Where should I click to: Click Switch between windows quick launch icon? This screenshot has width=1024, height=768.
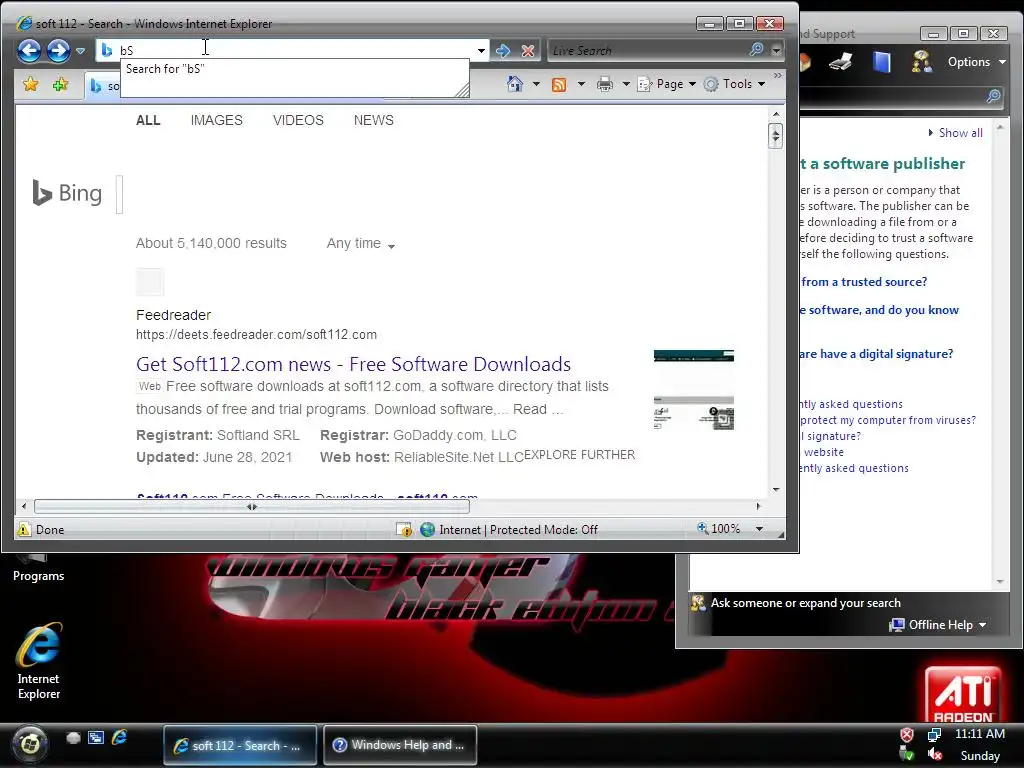coord(96,738)
